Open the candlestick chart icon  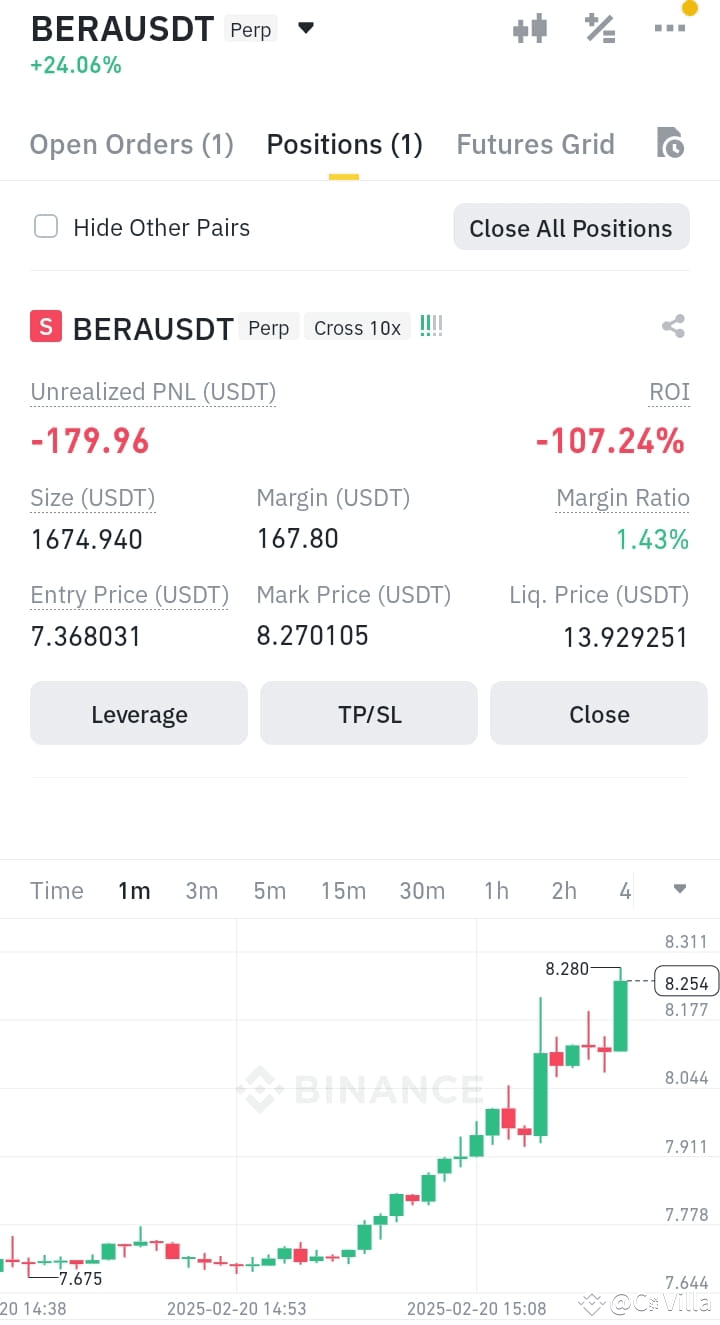click(x=530, y=28)
